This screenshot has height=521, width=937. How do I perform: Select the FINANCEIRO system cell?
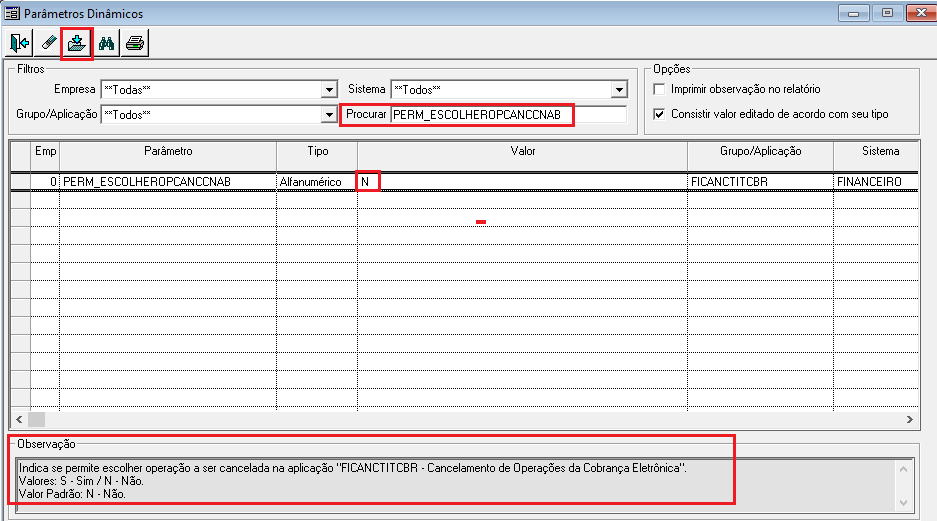877,182
